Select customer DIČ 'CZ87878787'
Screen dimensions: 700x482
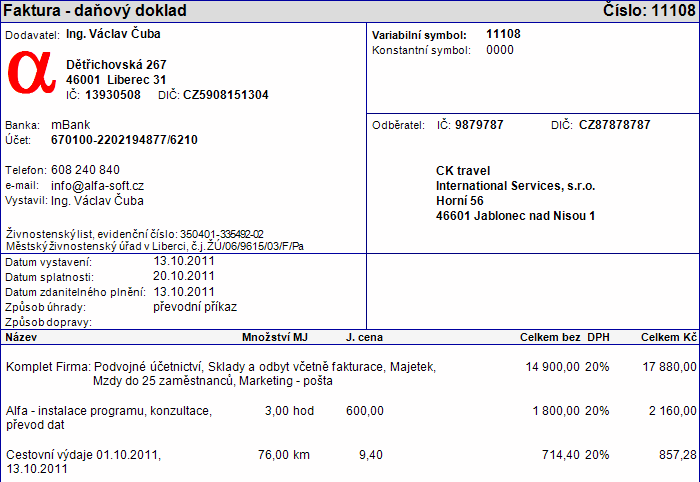click(615, 125)
